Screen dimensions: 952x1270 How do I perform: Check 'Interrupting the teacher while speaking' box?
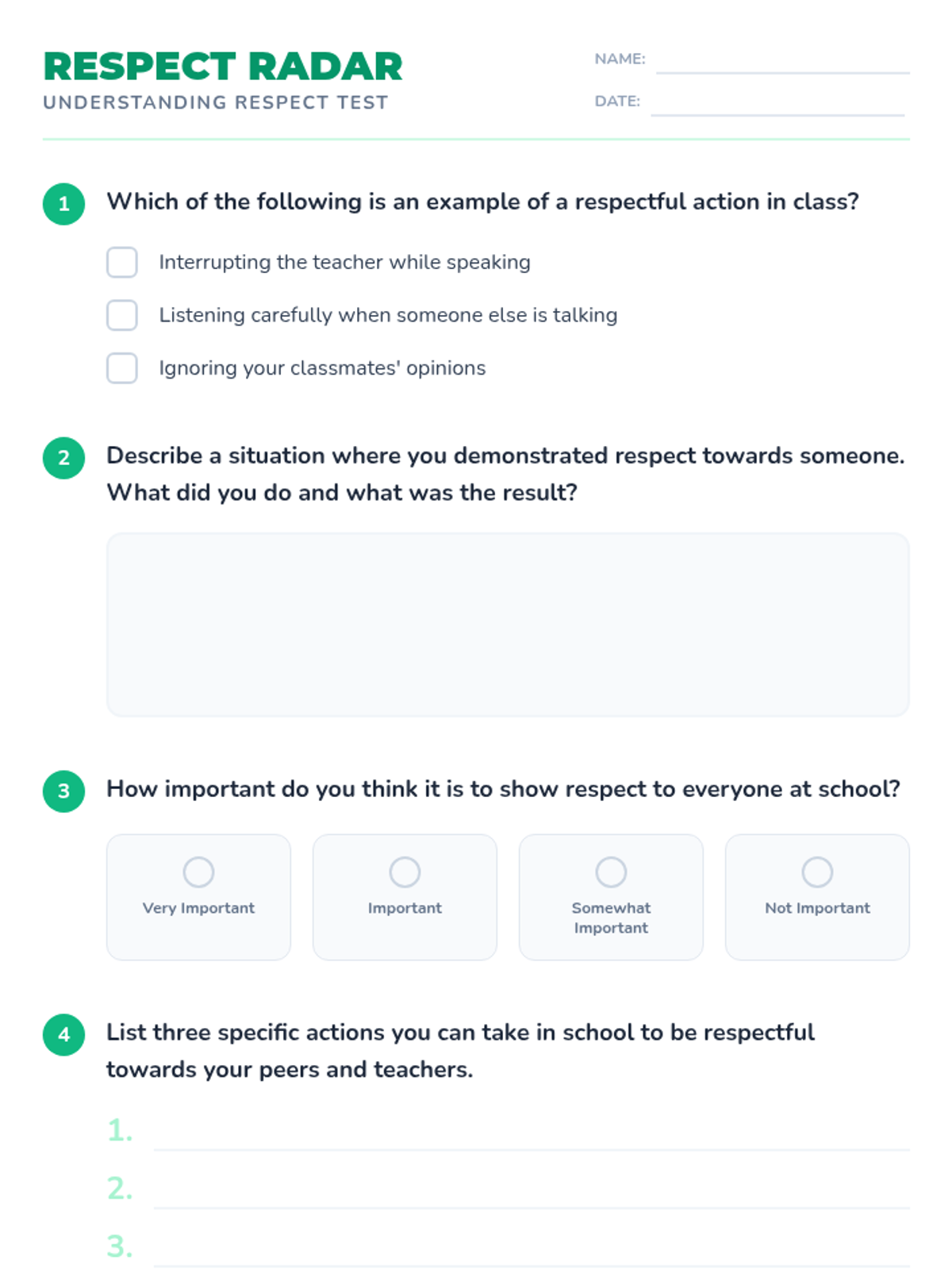click(x=122, y=262)
